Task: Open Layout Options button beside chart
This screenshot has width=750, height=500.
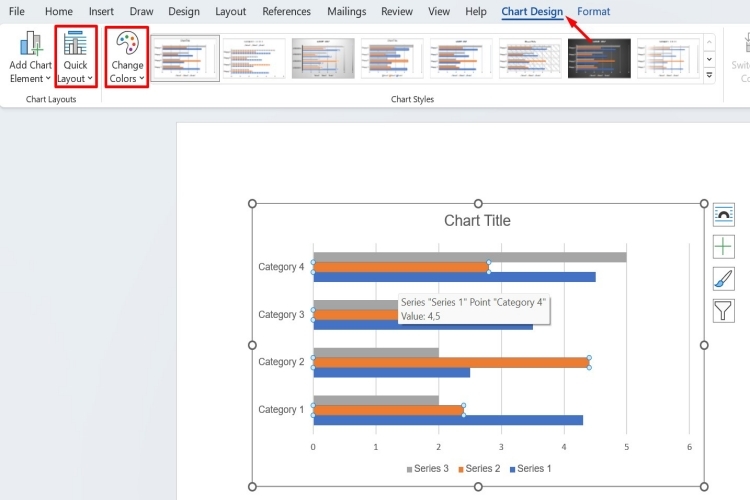Action: click(724, 215)
